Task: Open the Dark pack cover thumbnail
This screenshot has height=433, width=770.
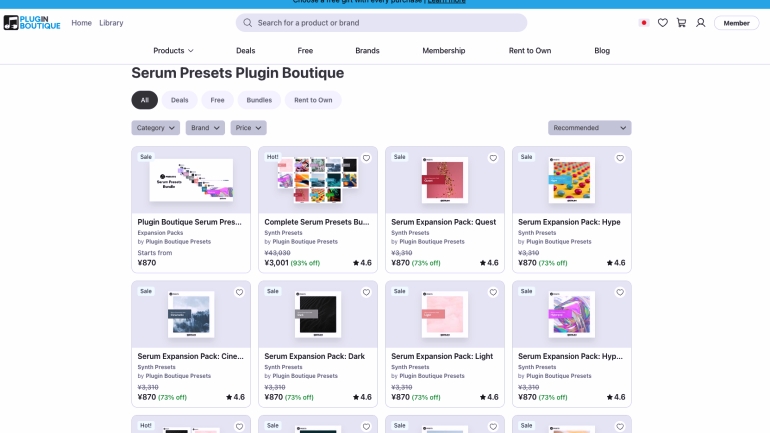Action: pyautogui.click(x=318, y=314)
